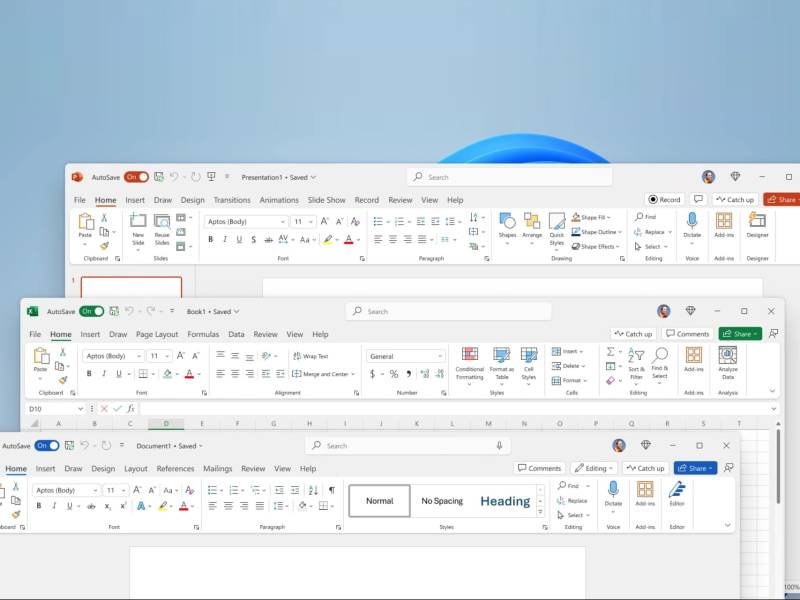Open Page Layout tab in Excel
The height and width of the screenshot is (600, 800).
pyautogui.click(x=157, y=334)
